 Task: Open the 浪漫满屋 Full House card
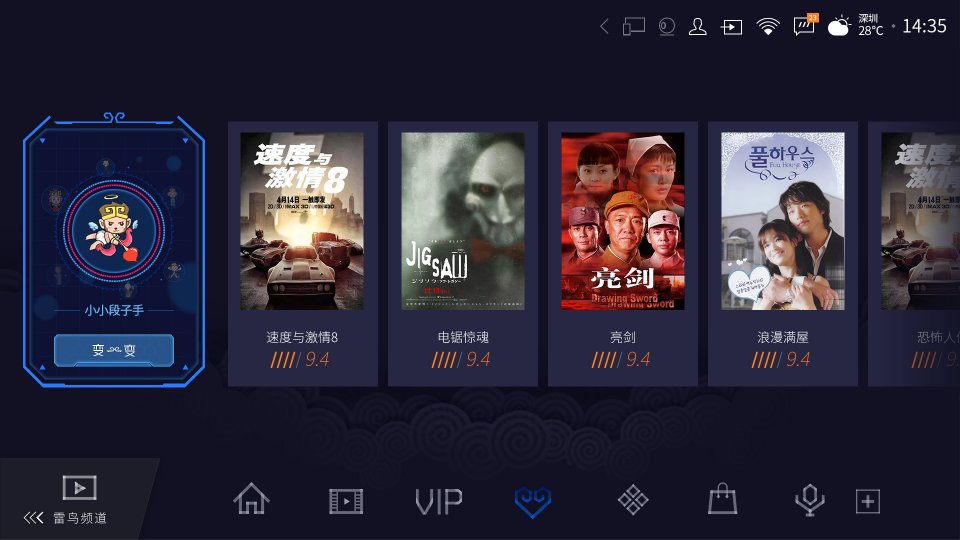coord(783,253)
